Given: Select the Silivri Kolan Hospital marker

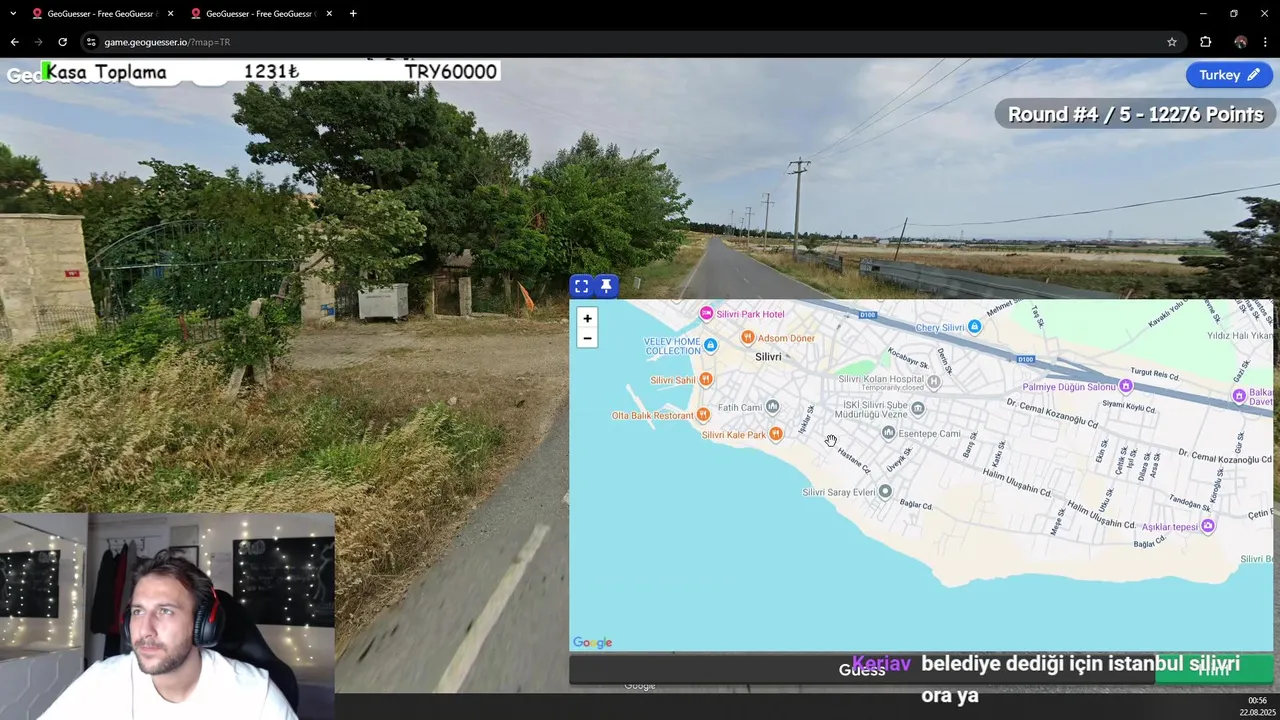Looking at the screenshot, I should click(x=934, y=381).
